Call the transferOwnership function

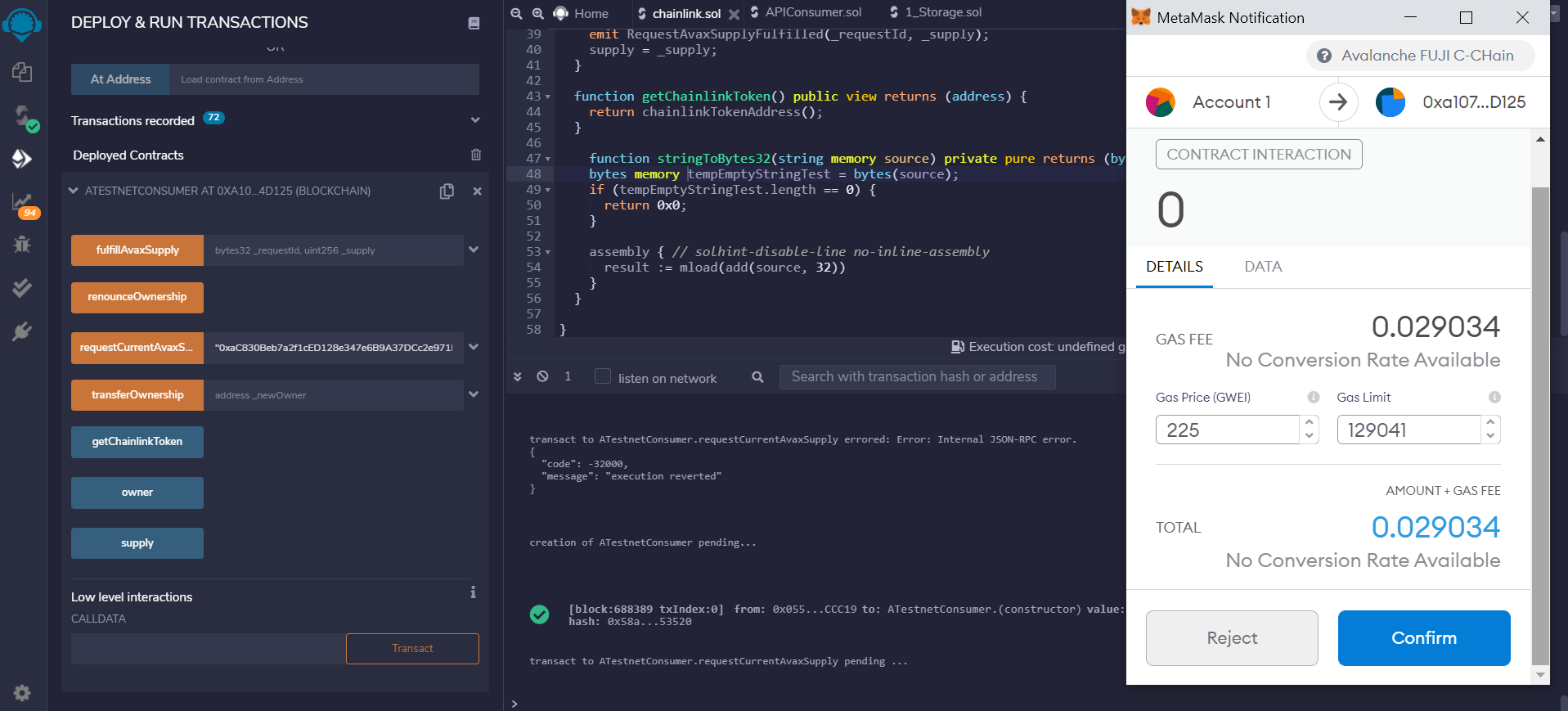click(x=137, y=394)
